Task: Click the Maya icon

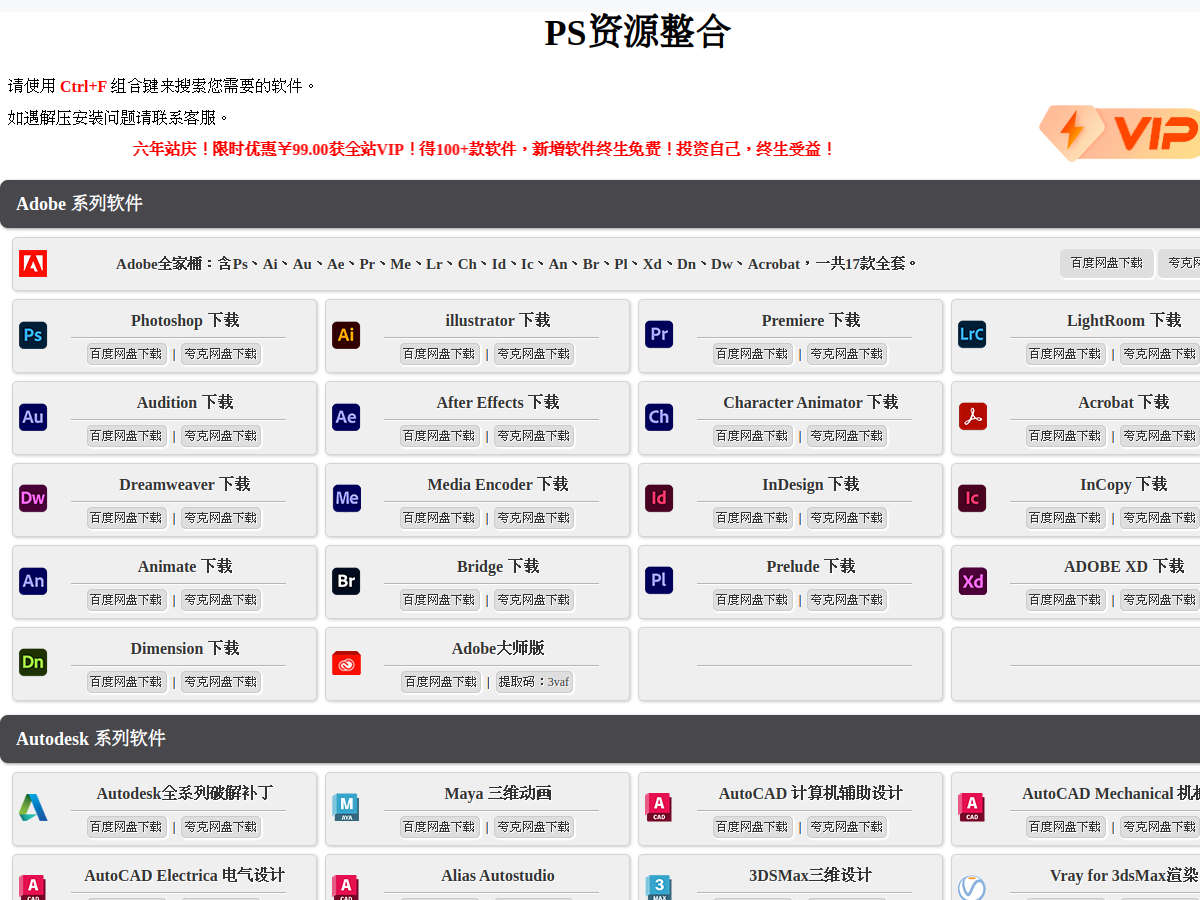Action: (346, 808)
